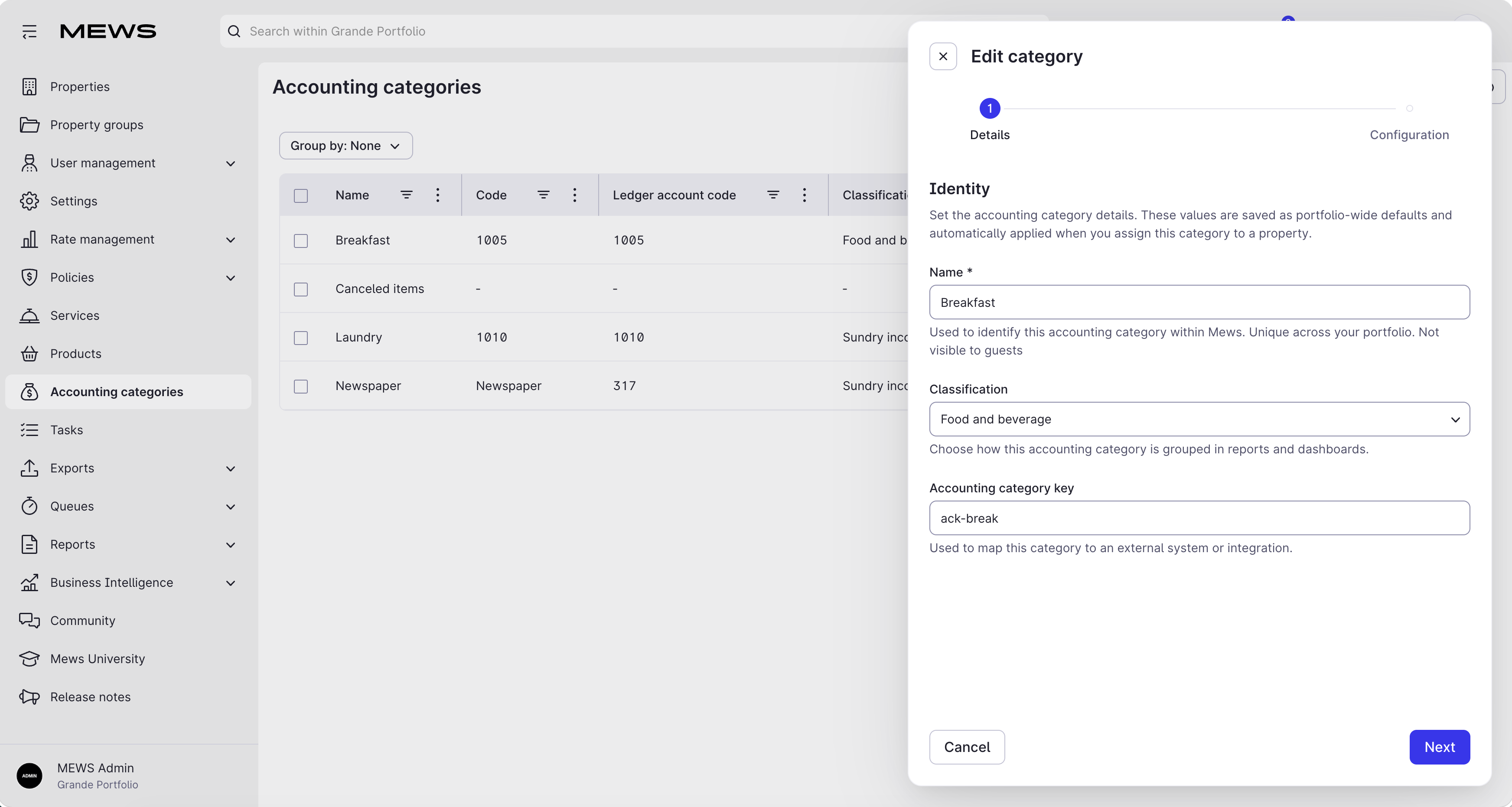The width and height of the screenshot is (1512, 807).
Task: Click the User management person icon
Action: pos(29,163)
